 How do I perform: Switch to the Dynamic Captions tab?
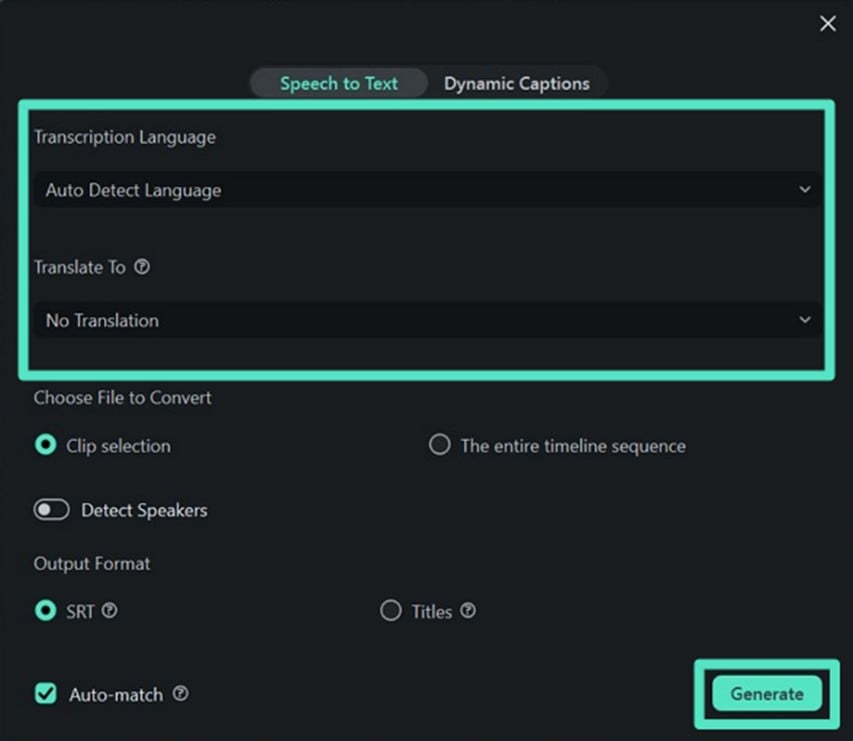tap(517, 83)
